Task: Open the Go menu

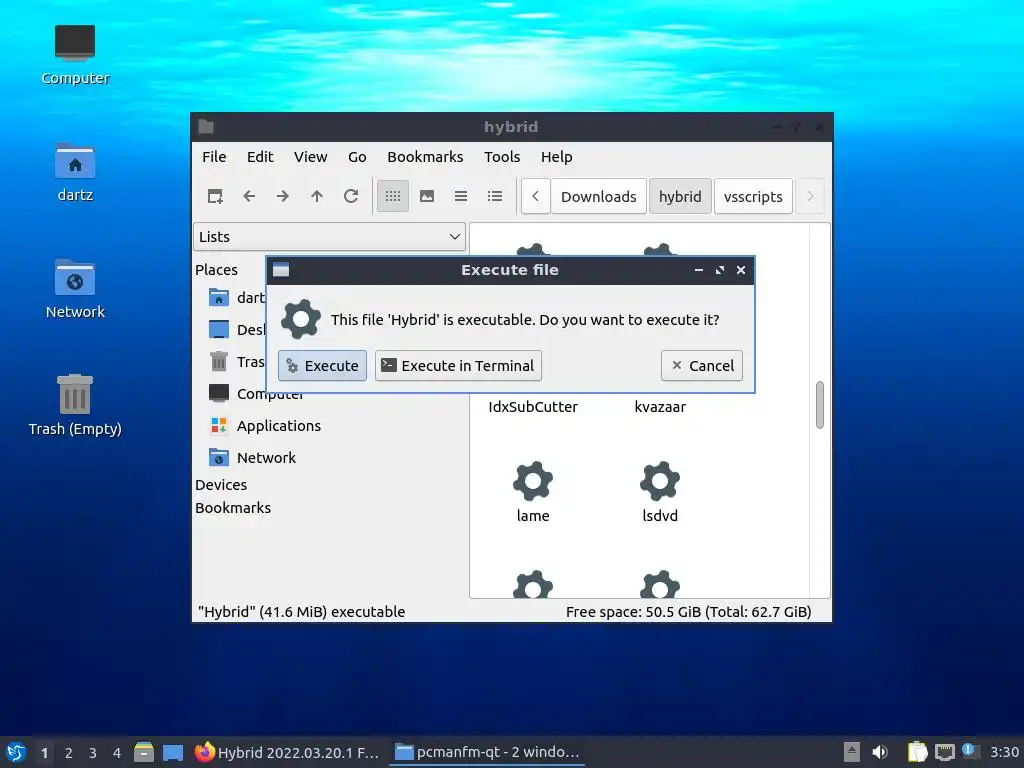Action: 357,157
